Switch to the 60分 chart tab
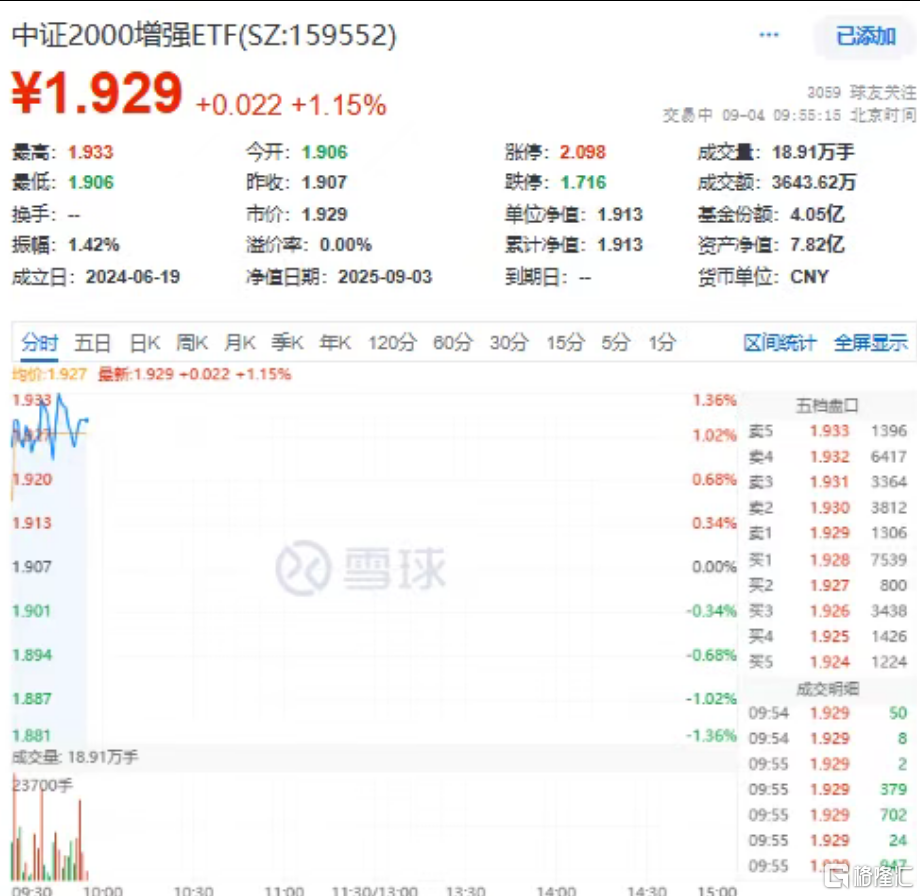The height and width of the screenshot is (896, 920). coord(452,342)
